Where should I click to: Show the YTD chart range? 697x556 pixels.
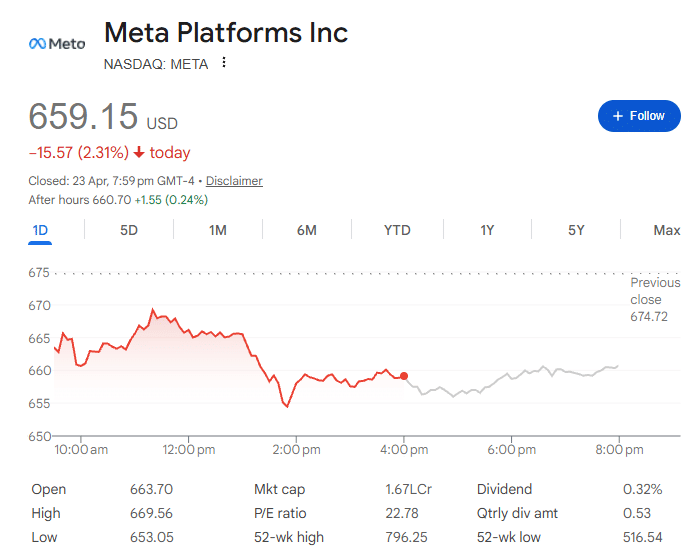click(x=397, y=230)
